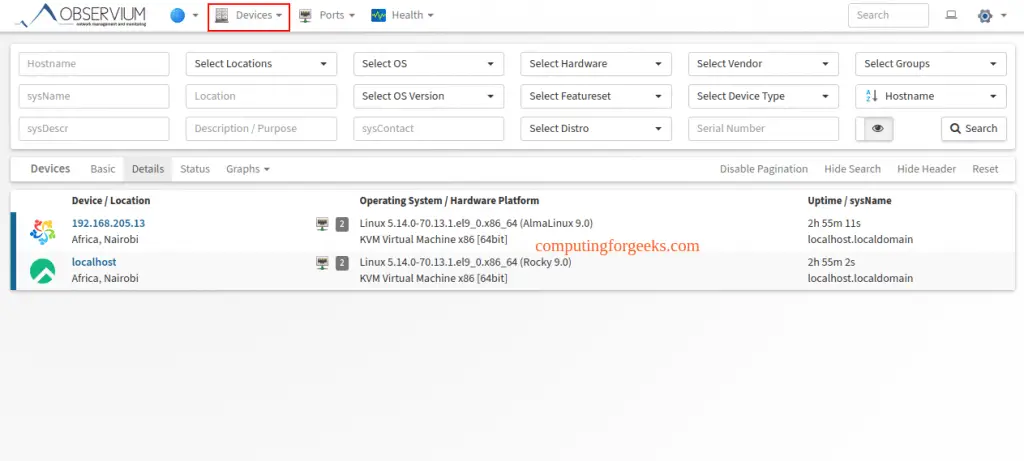Click the Serial Number field
Image resolution: width=1024 pixels, height=461 pixels.
click(x=763, y=129)
